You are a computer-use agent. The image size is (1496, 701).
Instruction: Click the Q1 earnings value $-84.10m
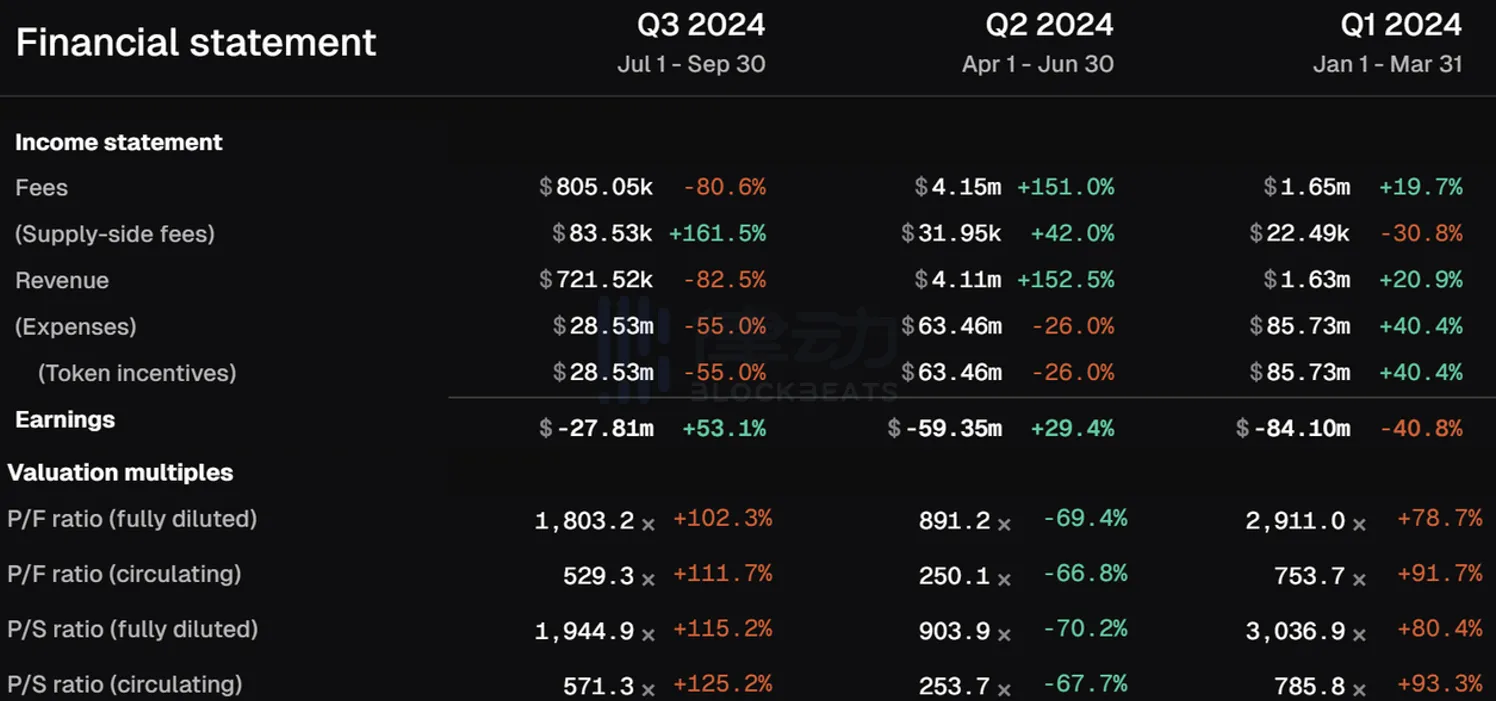(1293, 428)
